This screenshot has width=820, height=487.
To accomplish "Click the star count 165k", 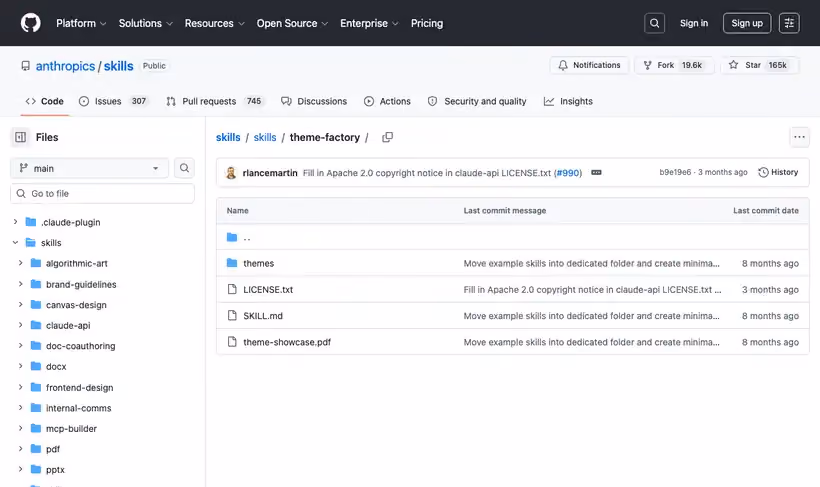I will coord(777,65).
